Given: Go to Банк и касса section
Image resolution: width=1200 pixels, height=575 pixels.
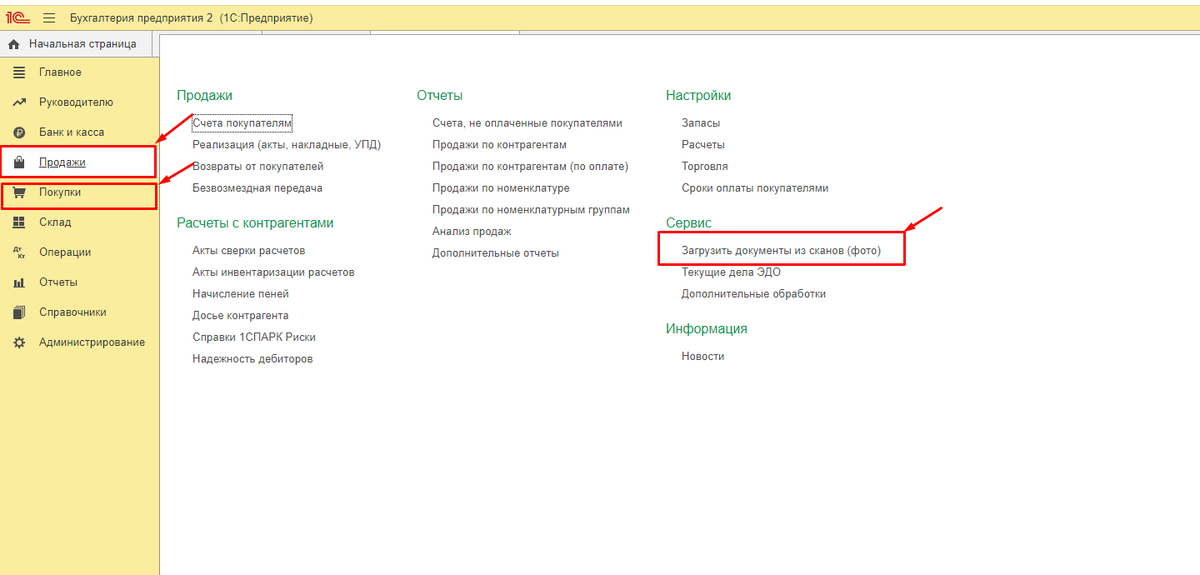Looking at the screenshot, I should pos(71,132).
